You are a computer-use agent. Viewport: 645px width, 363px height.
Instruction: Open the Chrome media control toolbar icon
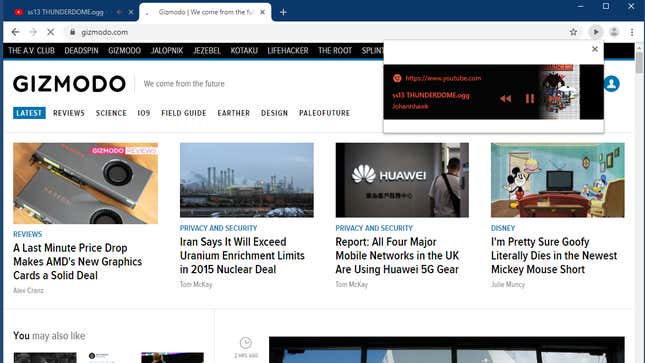tap(596, 32)
